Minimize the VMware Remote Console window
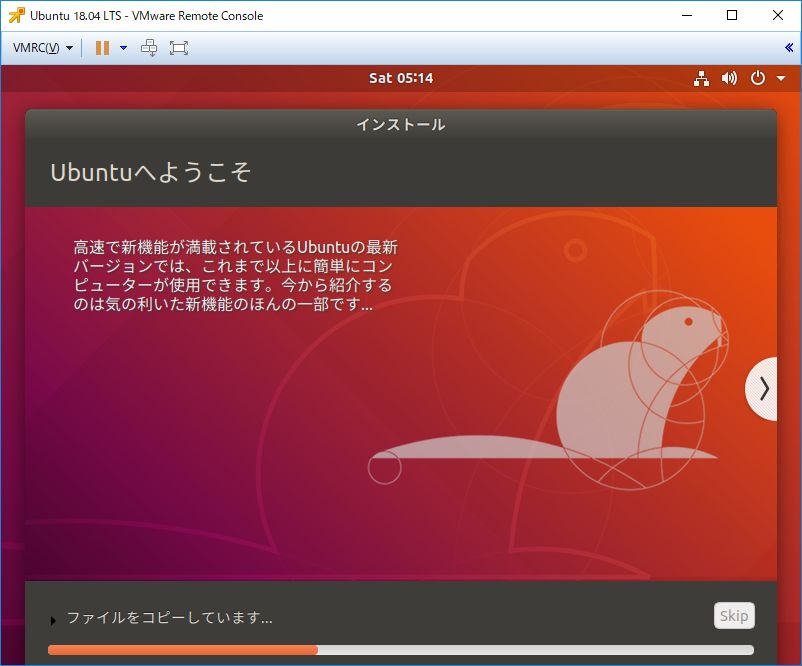The height and width of the screenshot is (666, 802). point(687,15)
